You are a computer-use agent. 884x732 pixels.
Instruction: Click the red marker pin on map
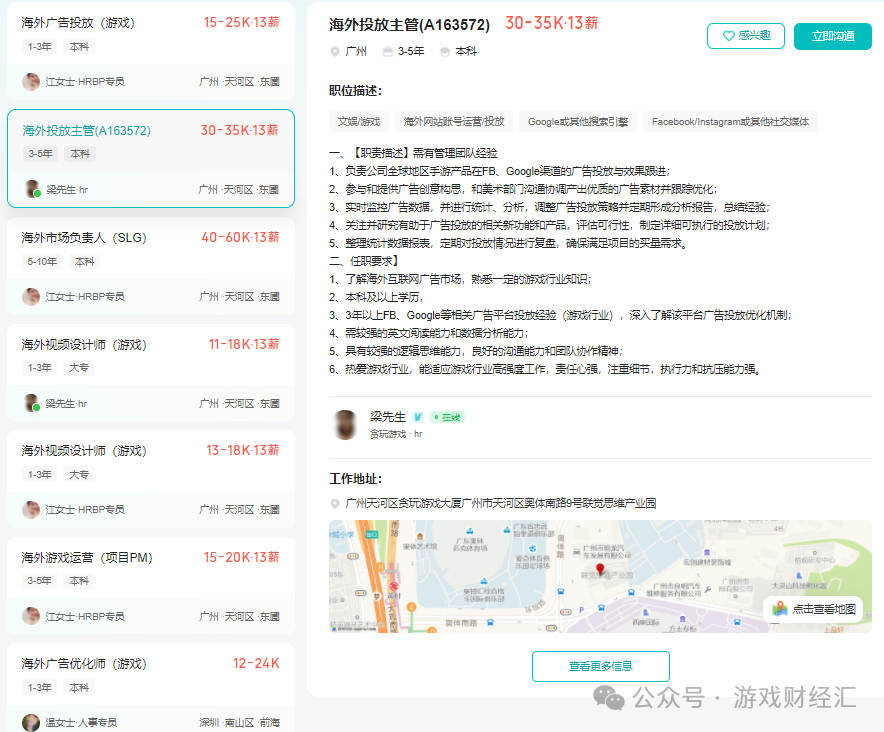(x=600, y=570)
